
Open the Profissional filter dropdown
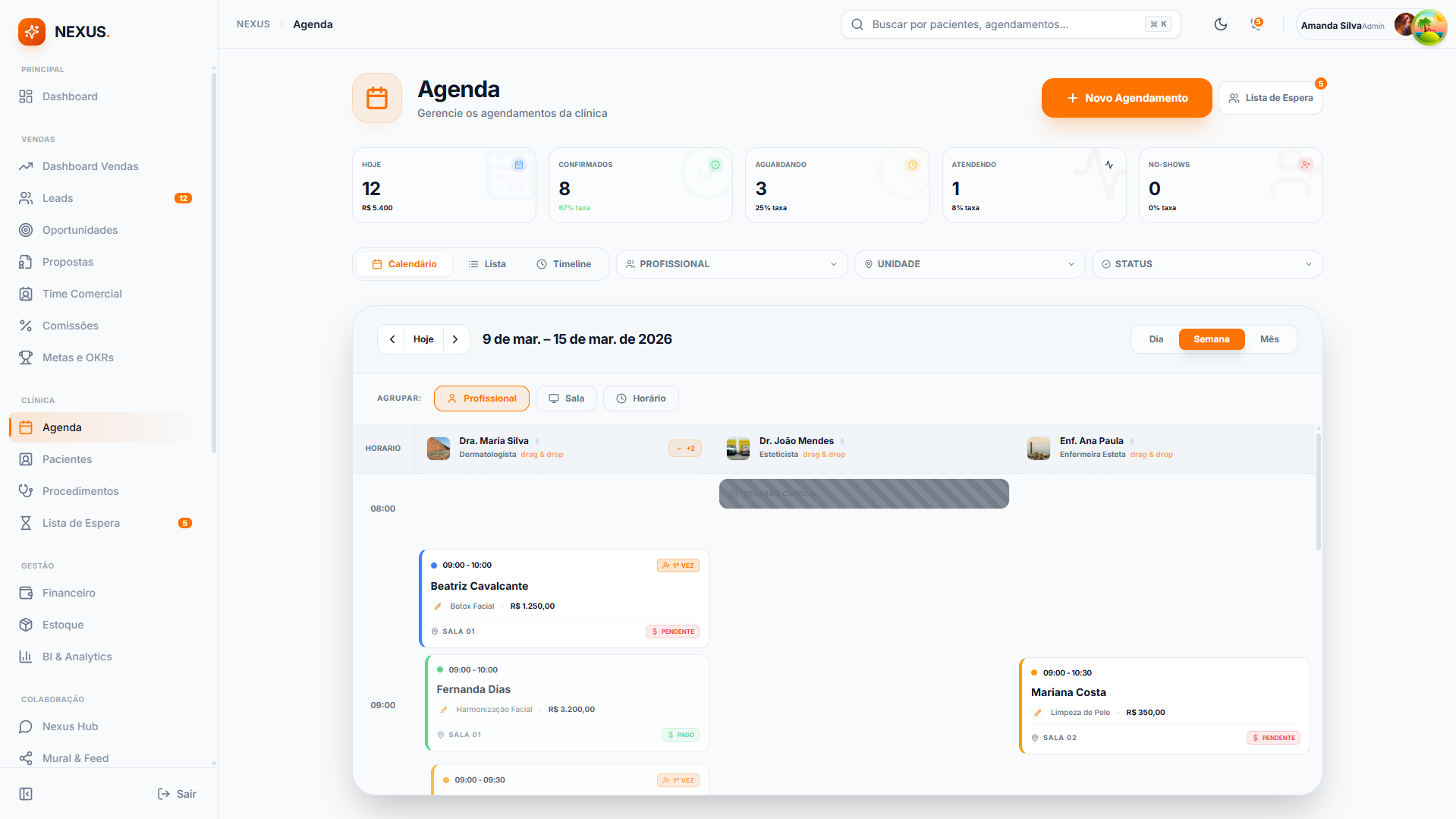pyautogui.click(x=731, y=264)
